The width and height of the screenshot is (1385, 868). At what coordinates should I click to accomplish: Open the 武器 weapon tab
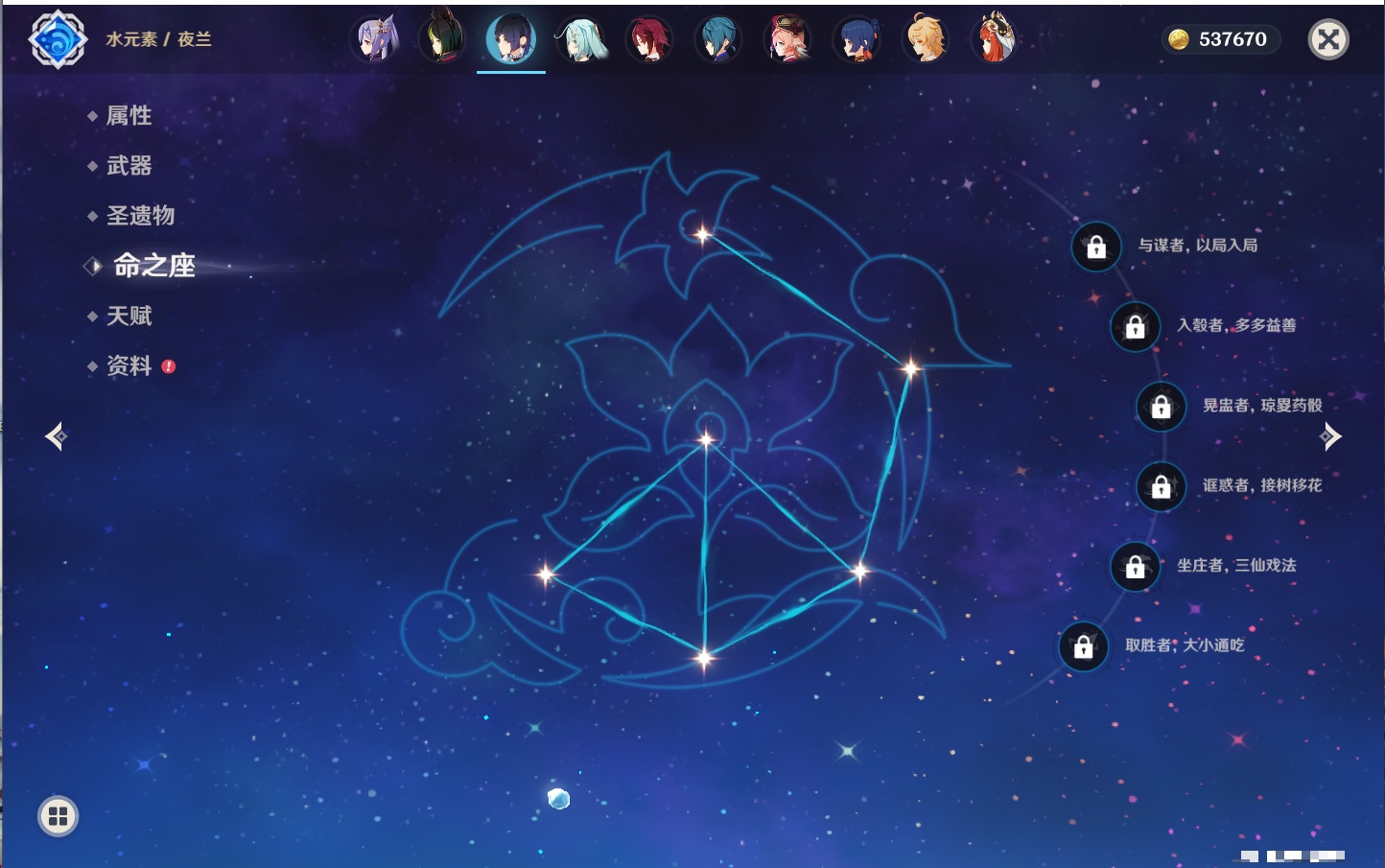coord(129,166)
